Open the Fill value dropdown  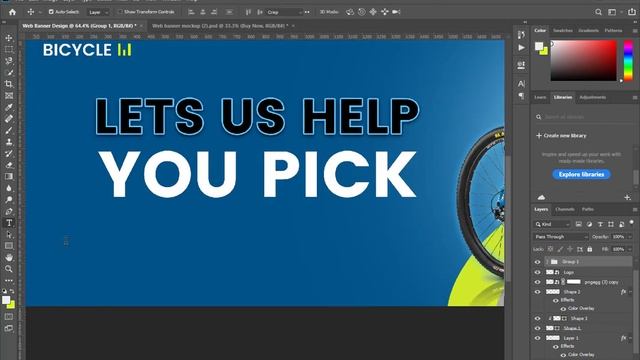coord(629,249)
